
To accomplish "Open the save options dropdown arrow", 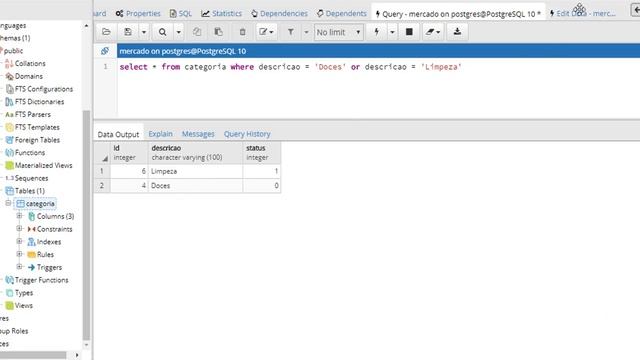I will click(x=144, y=32).
